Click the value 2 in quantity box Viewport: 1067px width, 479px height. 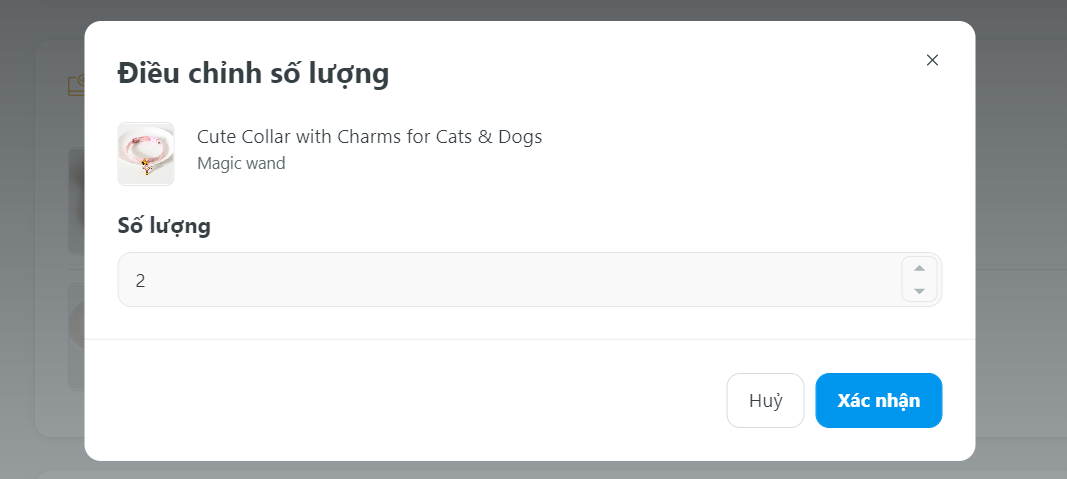click(141, 281)
